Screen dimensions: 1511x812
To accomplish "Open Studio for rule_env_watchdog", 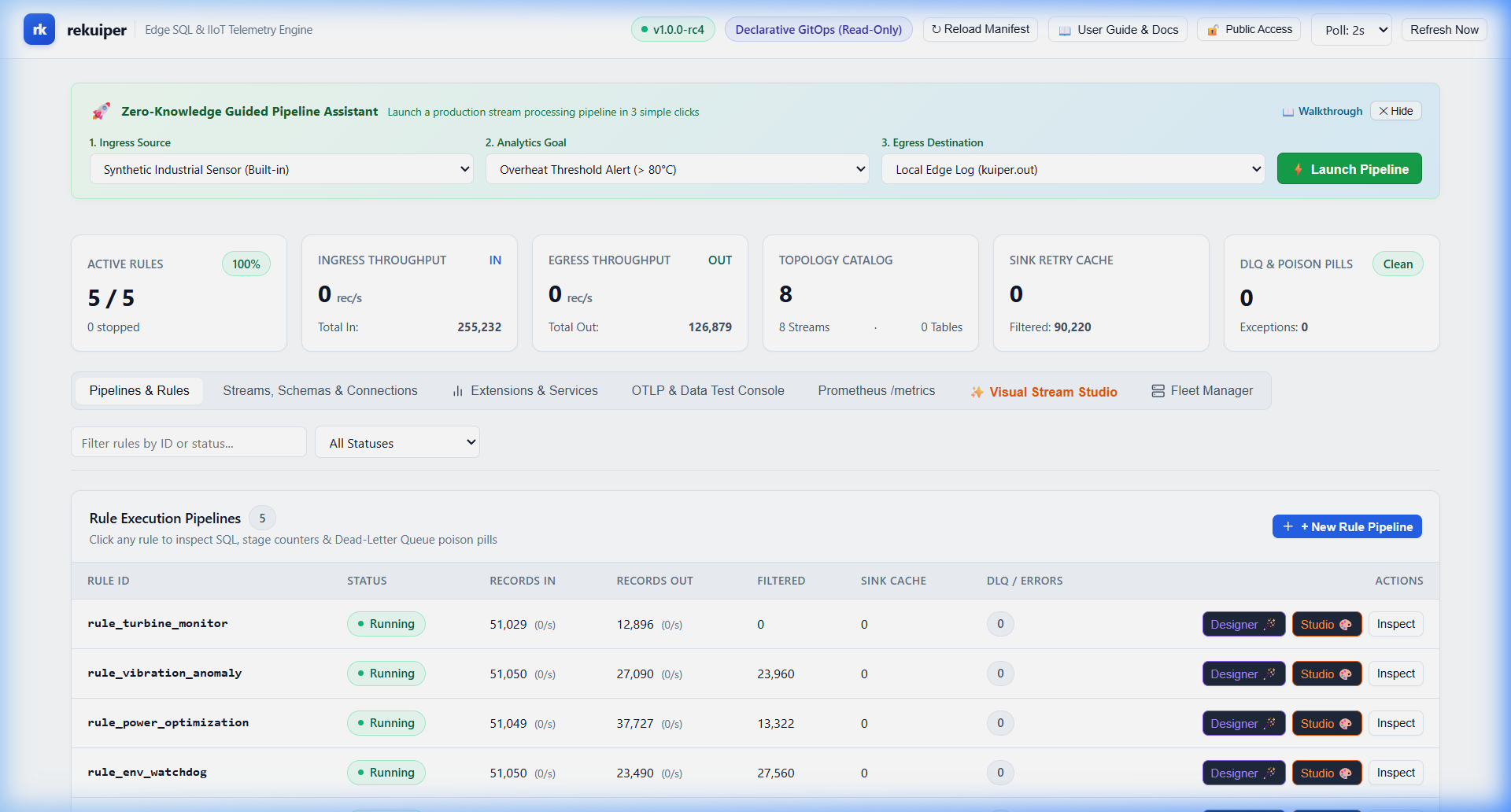I will tap(1326, 773).
